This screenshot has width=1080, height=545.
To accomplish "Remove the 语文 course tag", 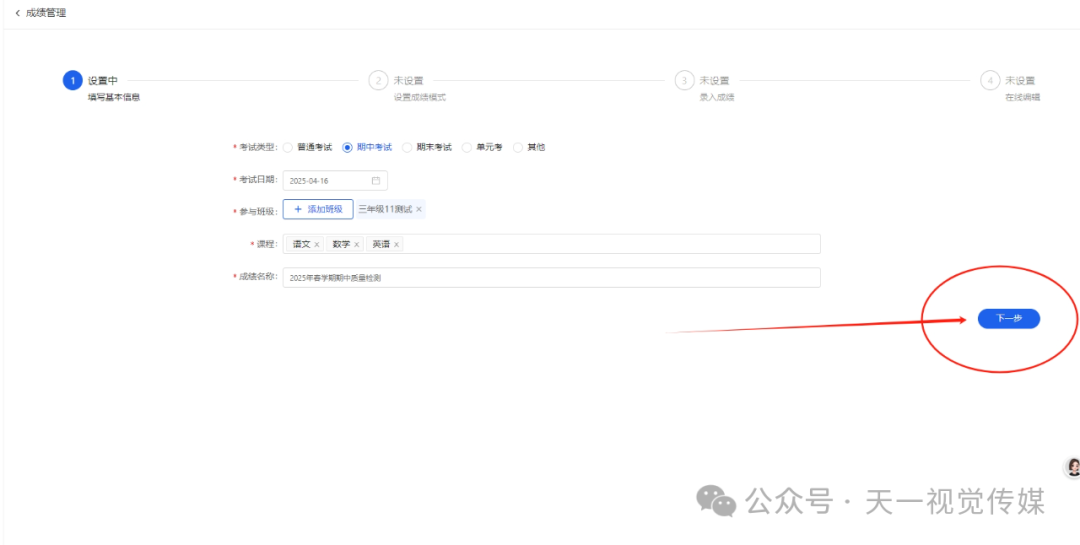I will point(317,245).
